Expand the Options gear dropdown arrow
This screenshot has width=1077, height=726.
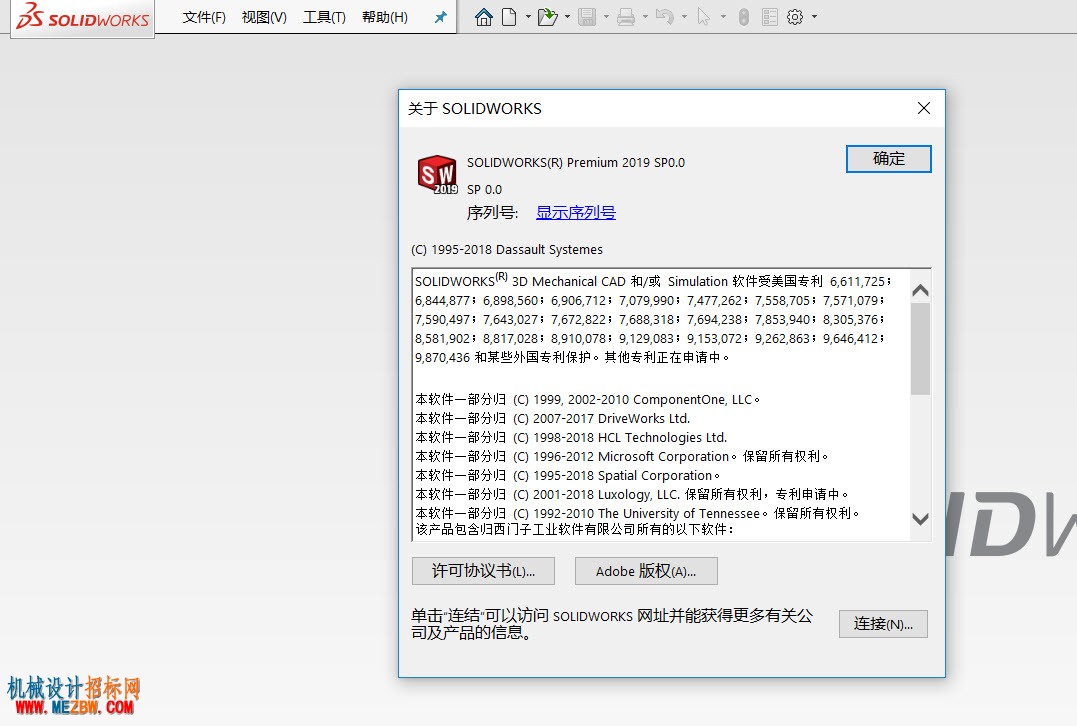click(x=814, y=17)
